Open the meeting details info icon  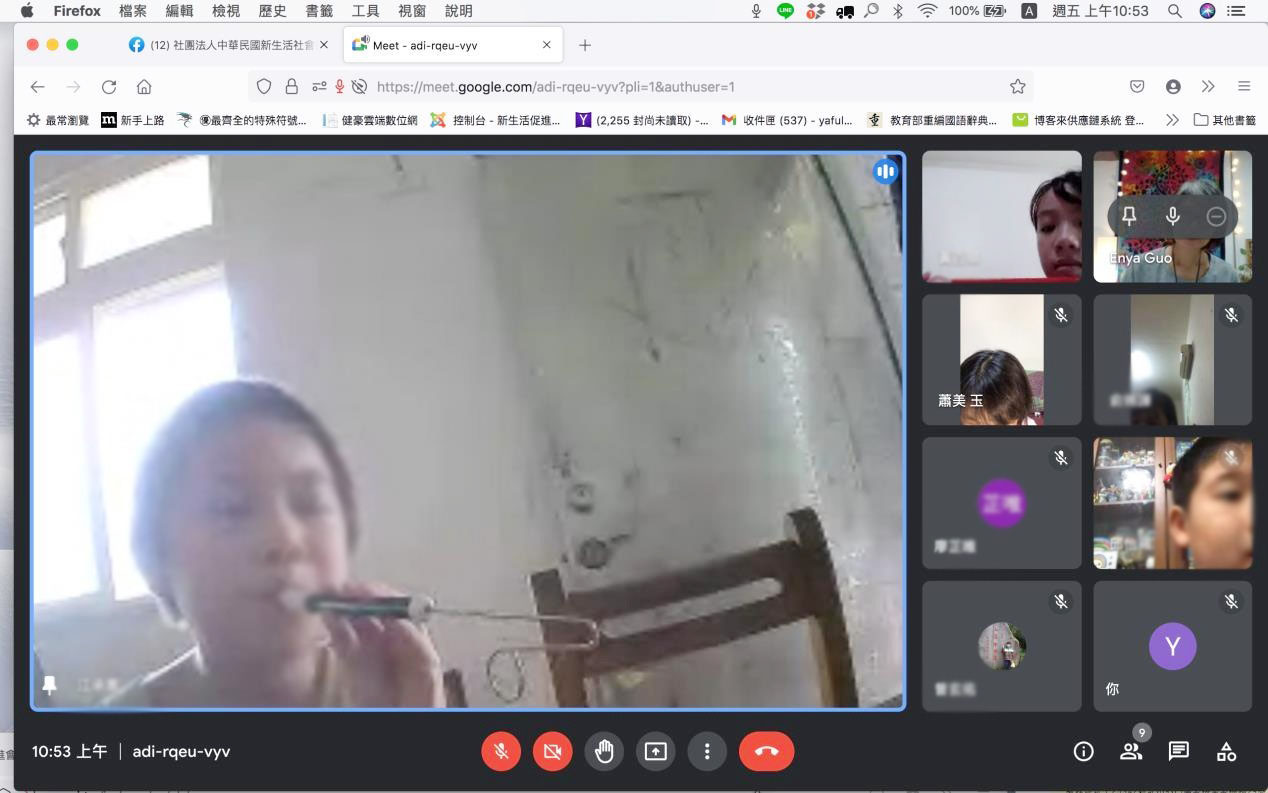point(1083,752)
